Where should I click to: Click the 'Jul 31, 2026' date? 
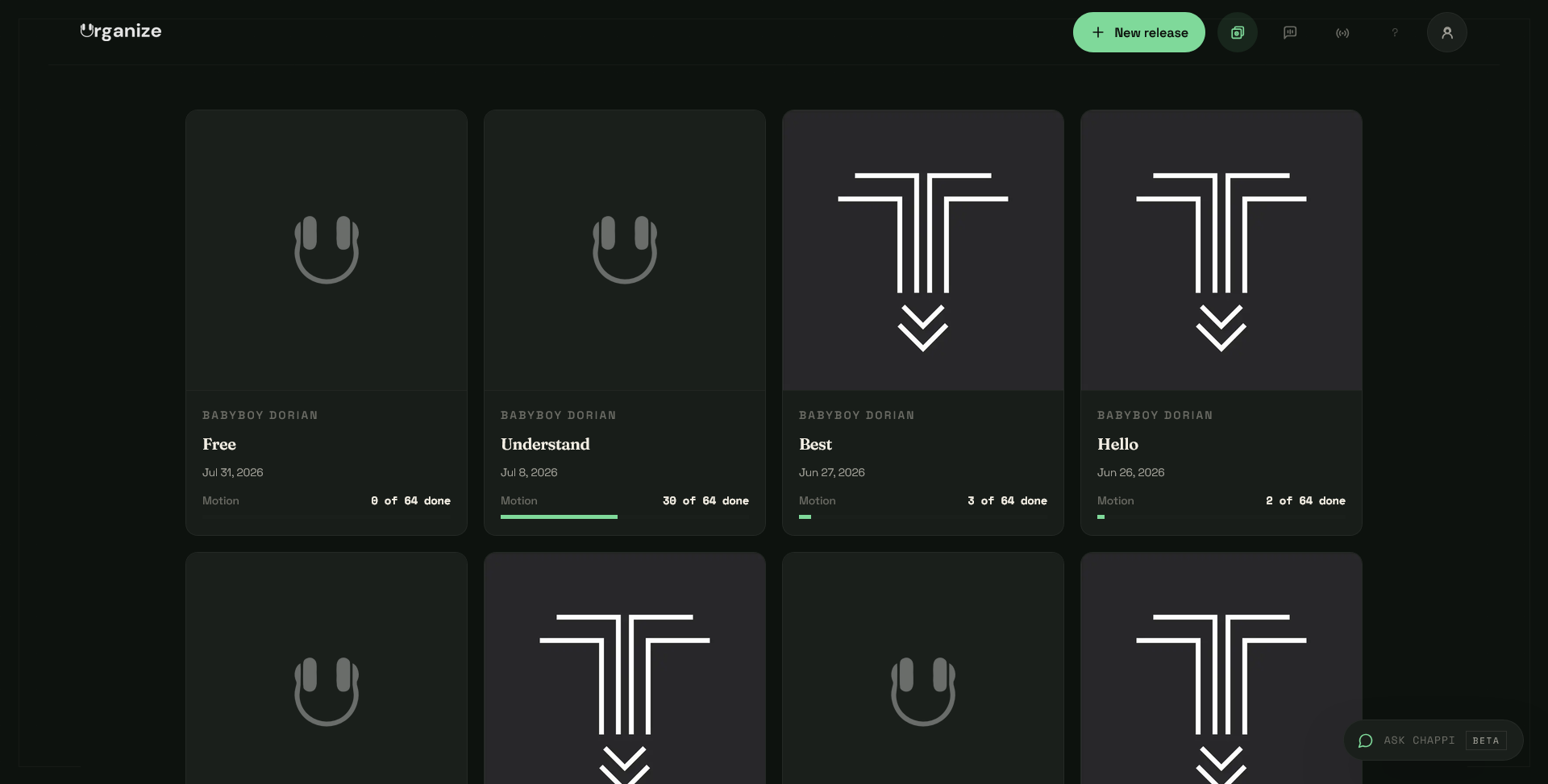(x=233, y=472)
